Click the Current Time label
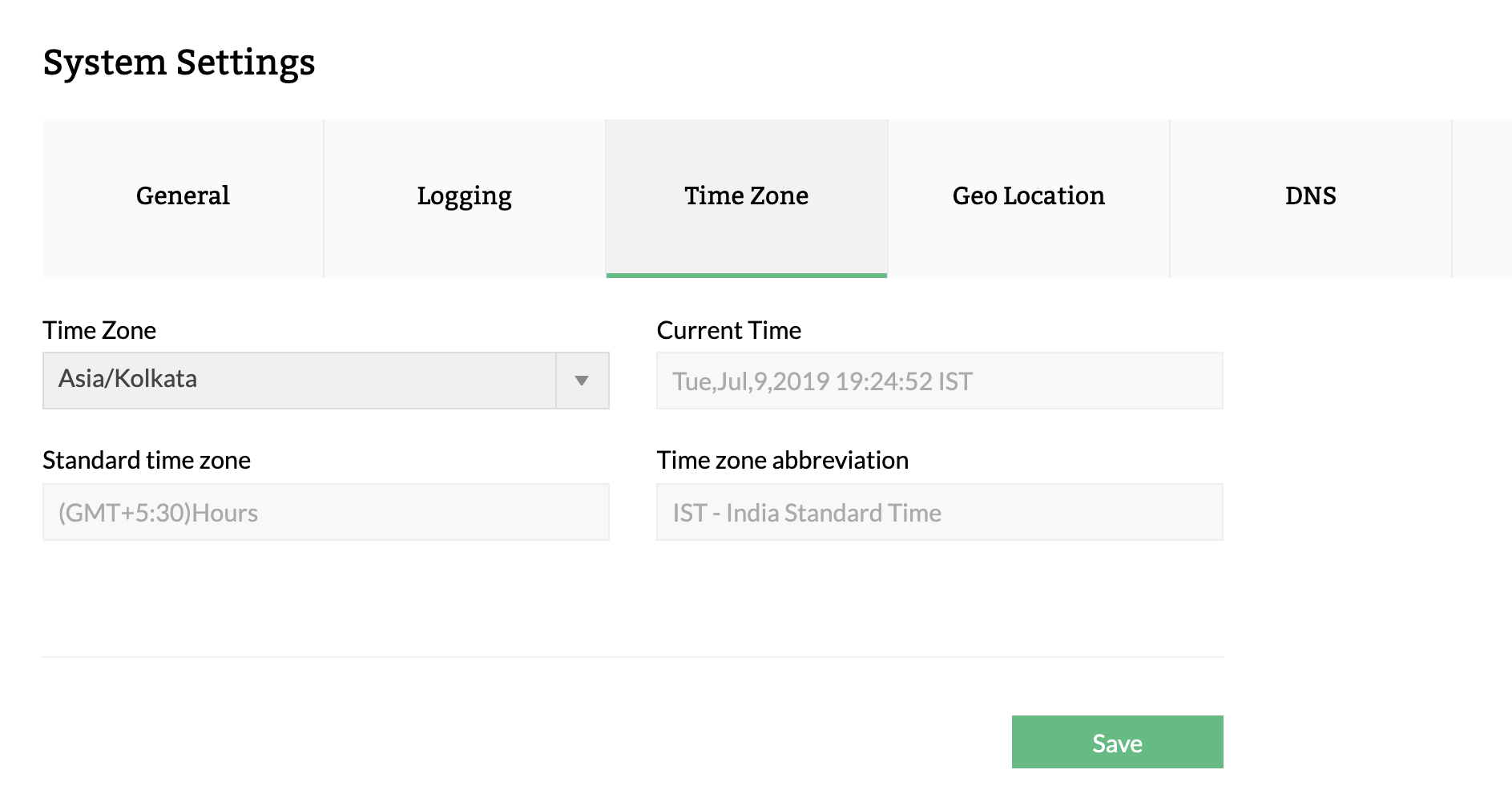 [728, 330]
